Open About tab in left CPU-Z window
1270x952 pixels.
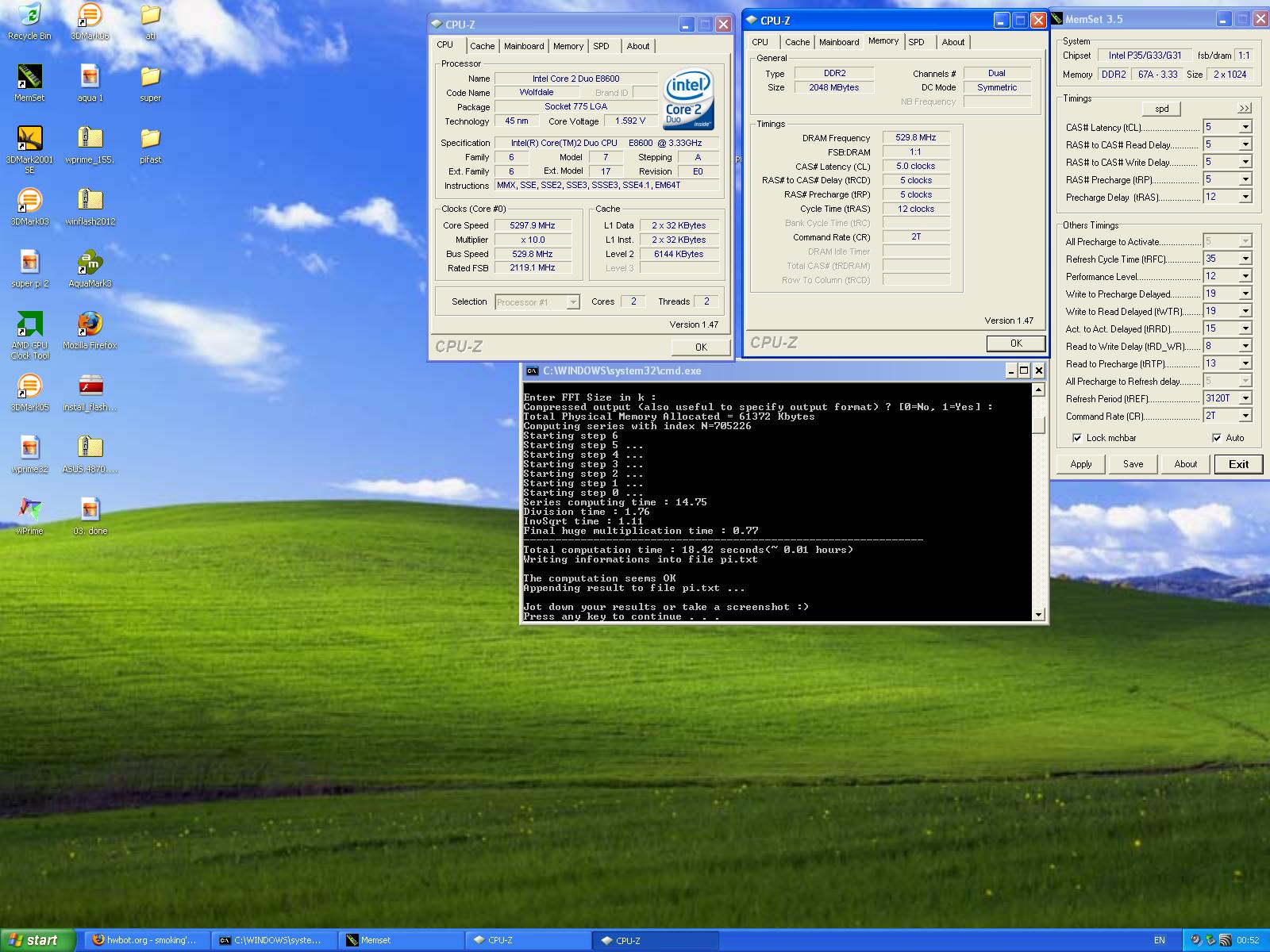[x=638, y=46]
